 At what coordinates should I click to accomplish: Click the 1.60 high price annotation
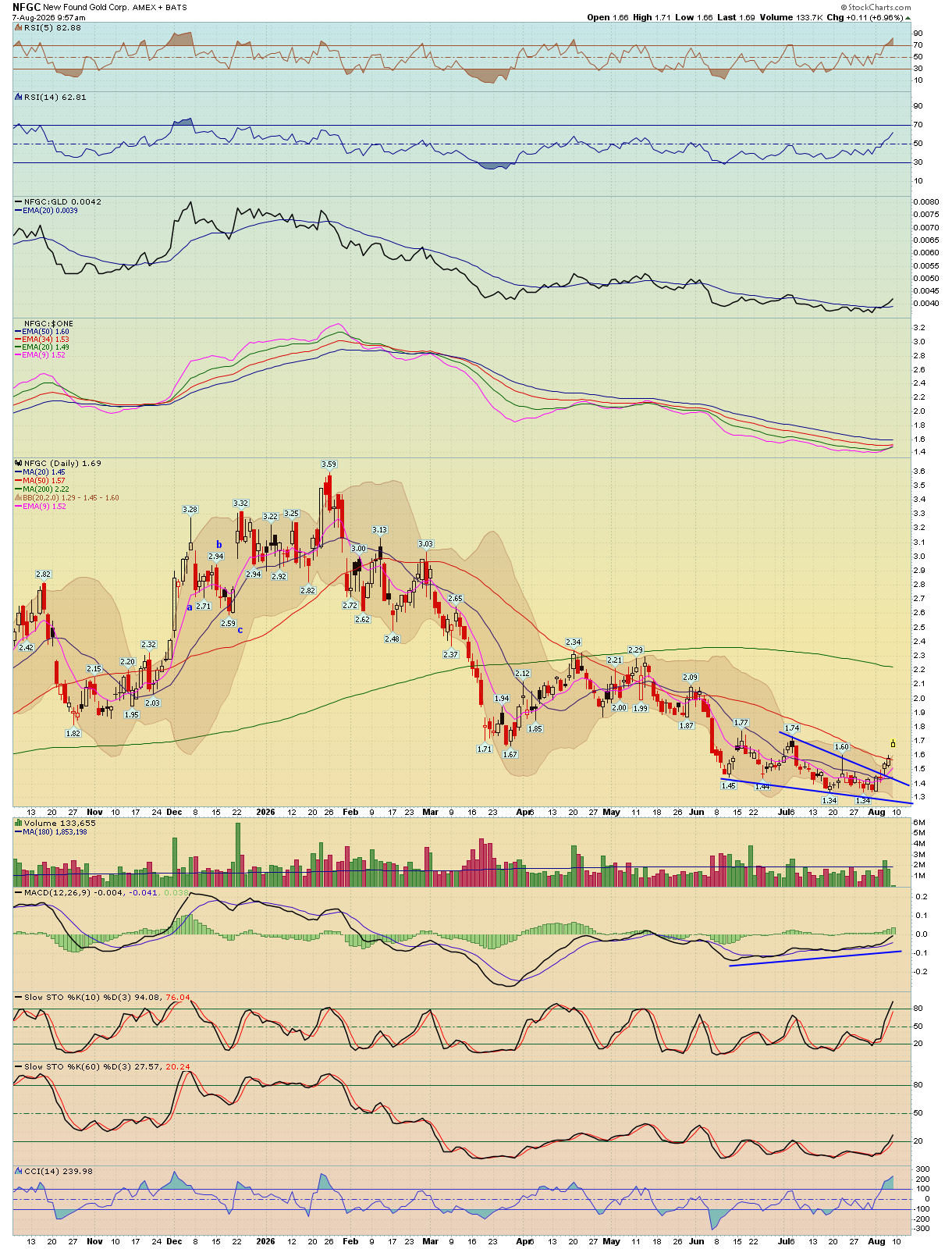pyautogui.click(x=841, y=747)
